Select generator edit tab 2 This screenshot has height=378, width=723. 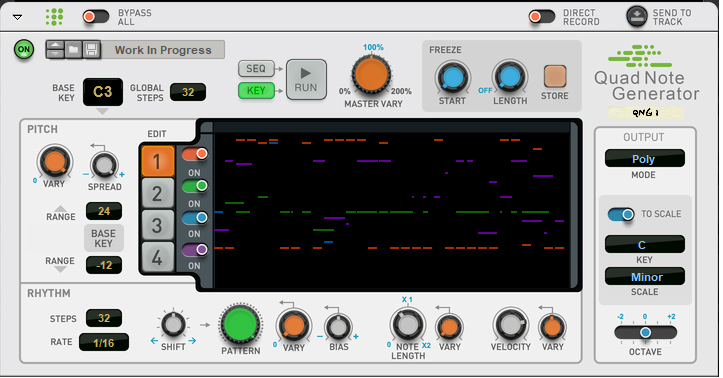157,194
